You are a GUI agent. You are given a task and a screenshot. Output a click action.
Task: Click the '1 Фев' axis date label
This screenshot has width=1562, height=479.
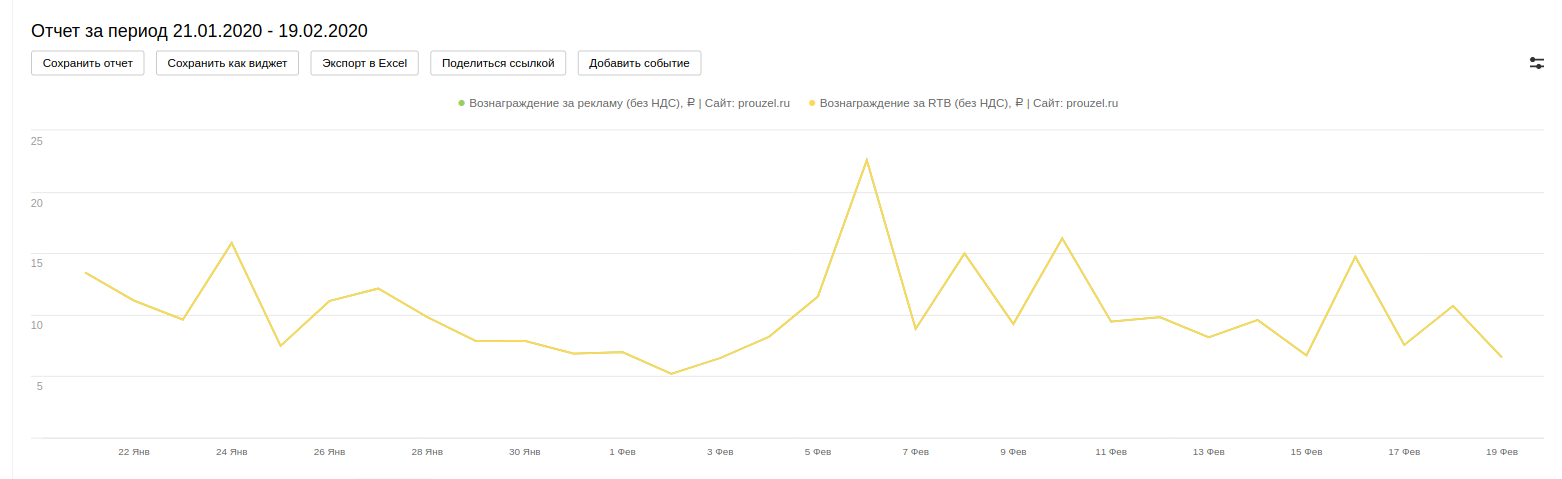coord(622,452)
